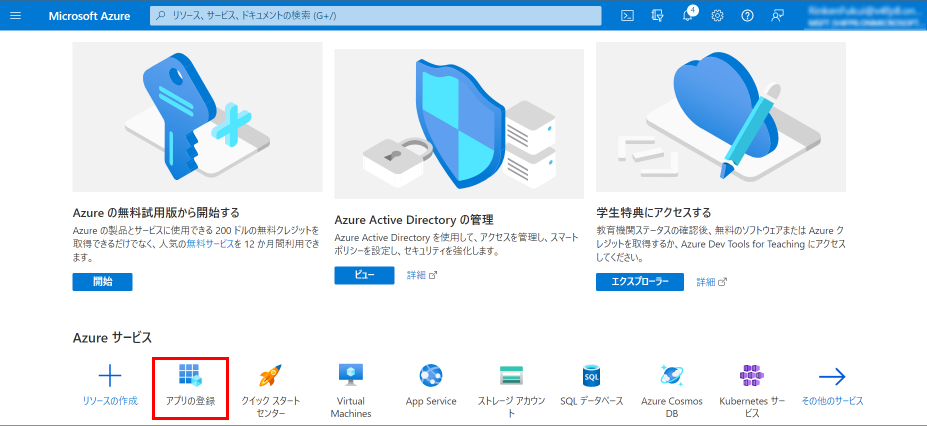Open the Azure Cosmos DB icon
The image size is (927, 426).
672,375
